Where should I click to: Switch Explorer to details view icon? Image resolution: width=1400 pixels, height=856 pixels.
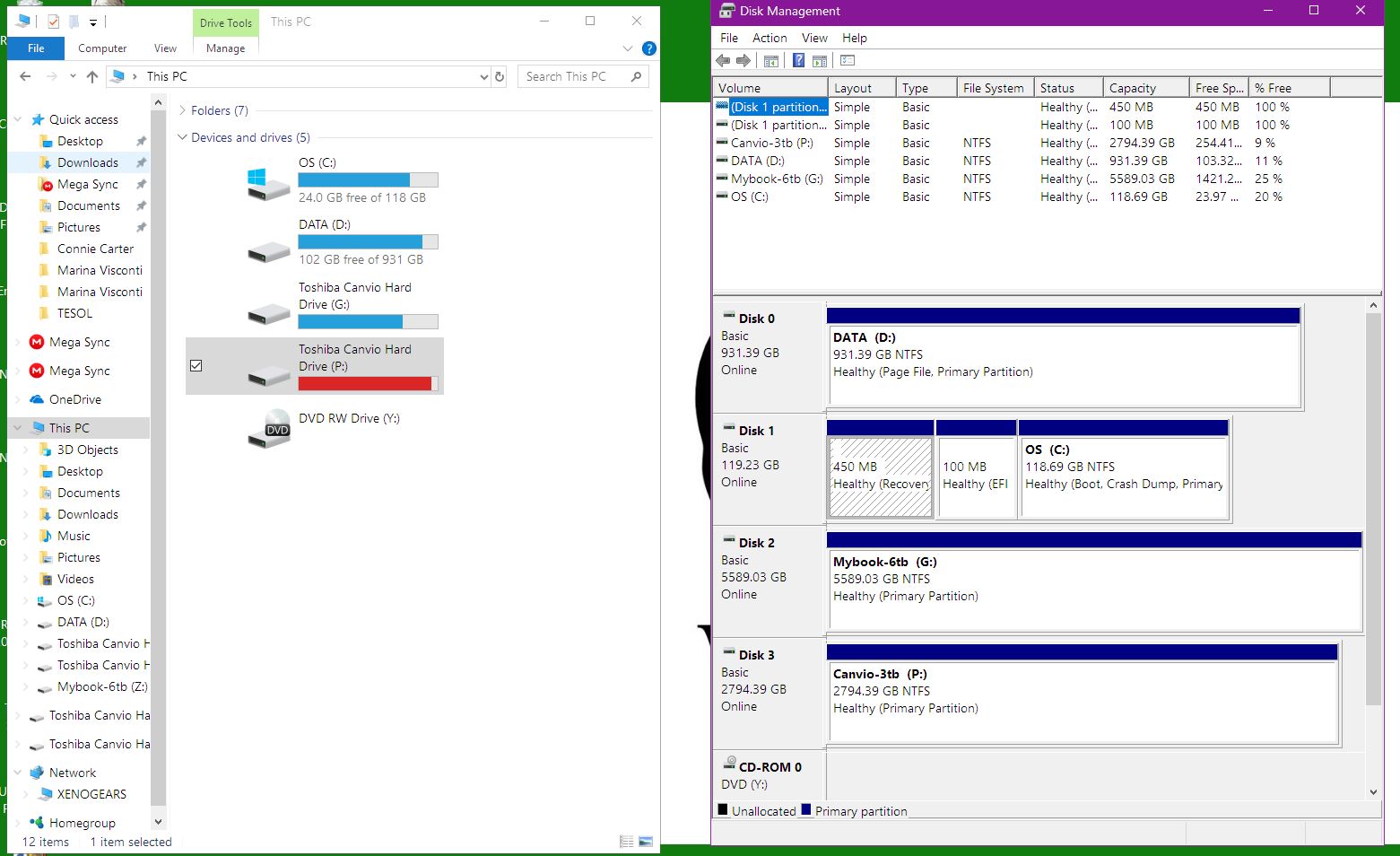tap(627, 842)
